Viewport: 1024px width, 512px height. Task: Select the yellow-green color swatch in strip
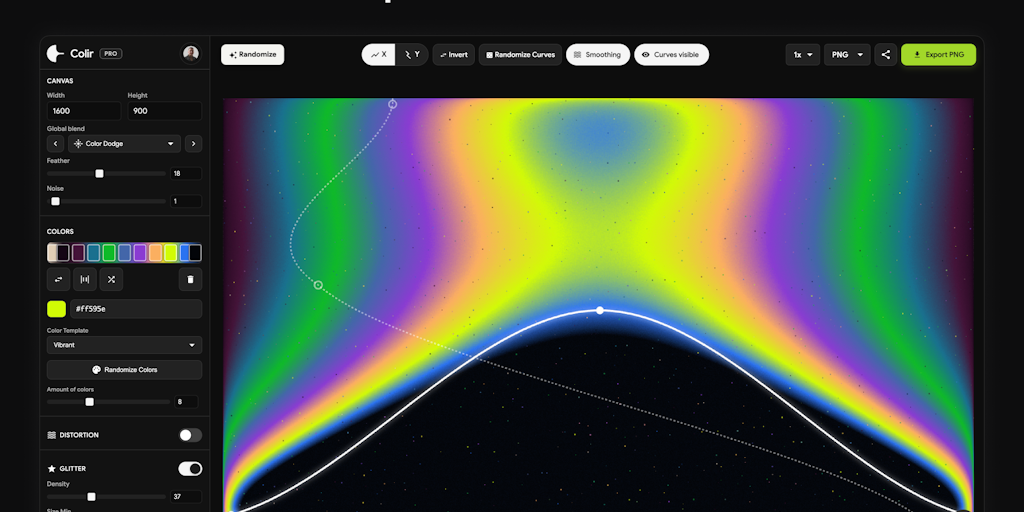(x=170, y=253)
